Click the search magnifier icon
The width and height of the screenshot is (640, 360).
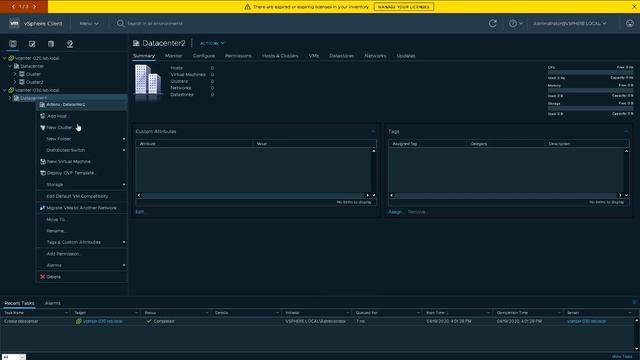pyautogui.click(x=120, y=23)
